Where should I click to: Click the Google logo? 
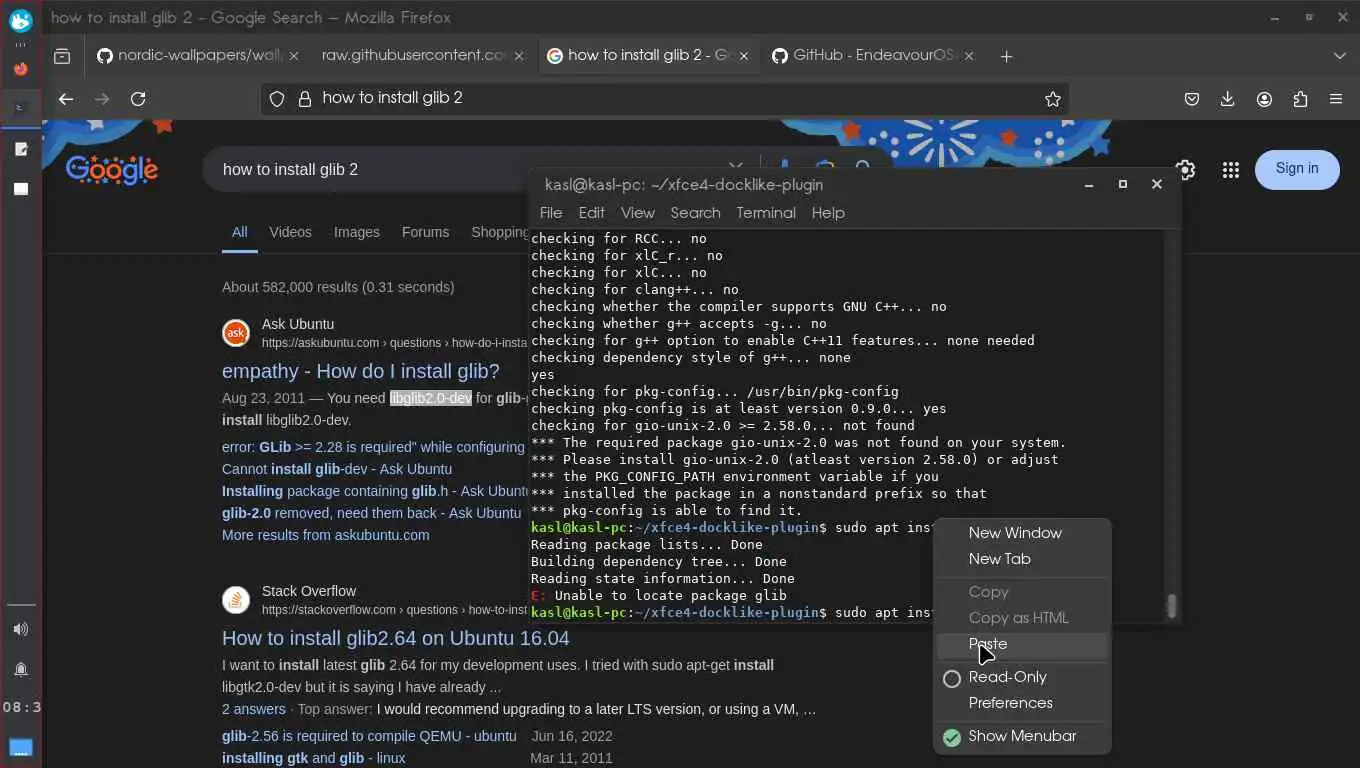112,170
